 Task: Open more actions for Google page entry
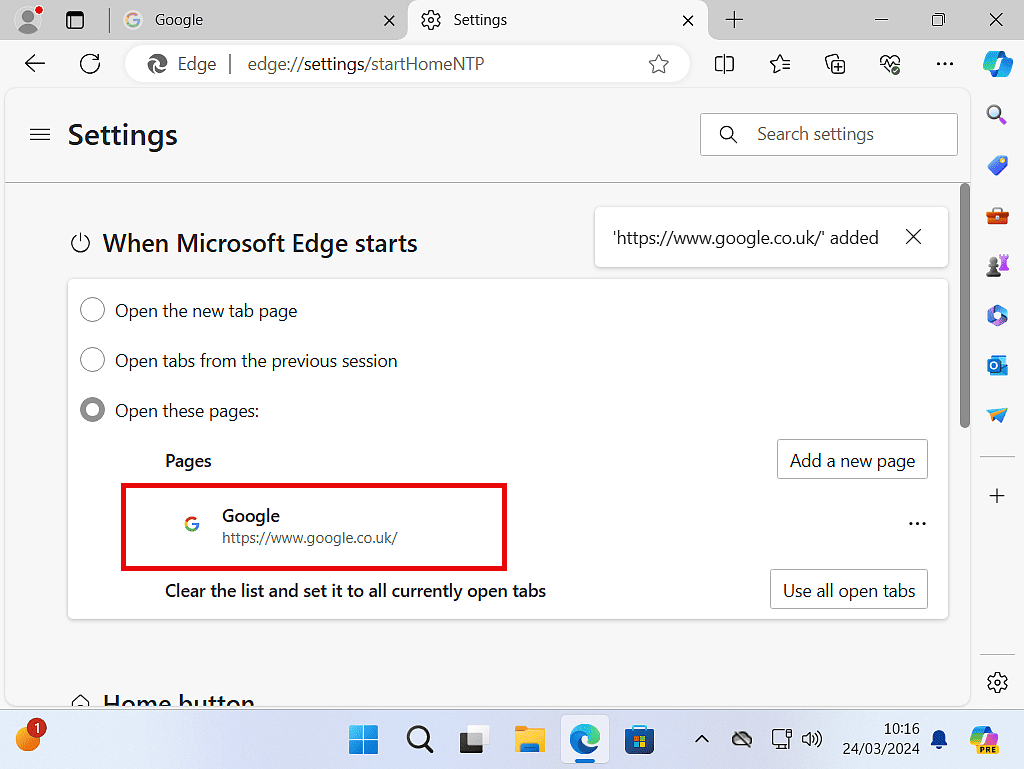[917, 524]
